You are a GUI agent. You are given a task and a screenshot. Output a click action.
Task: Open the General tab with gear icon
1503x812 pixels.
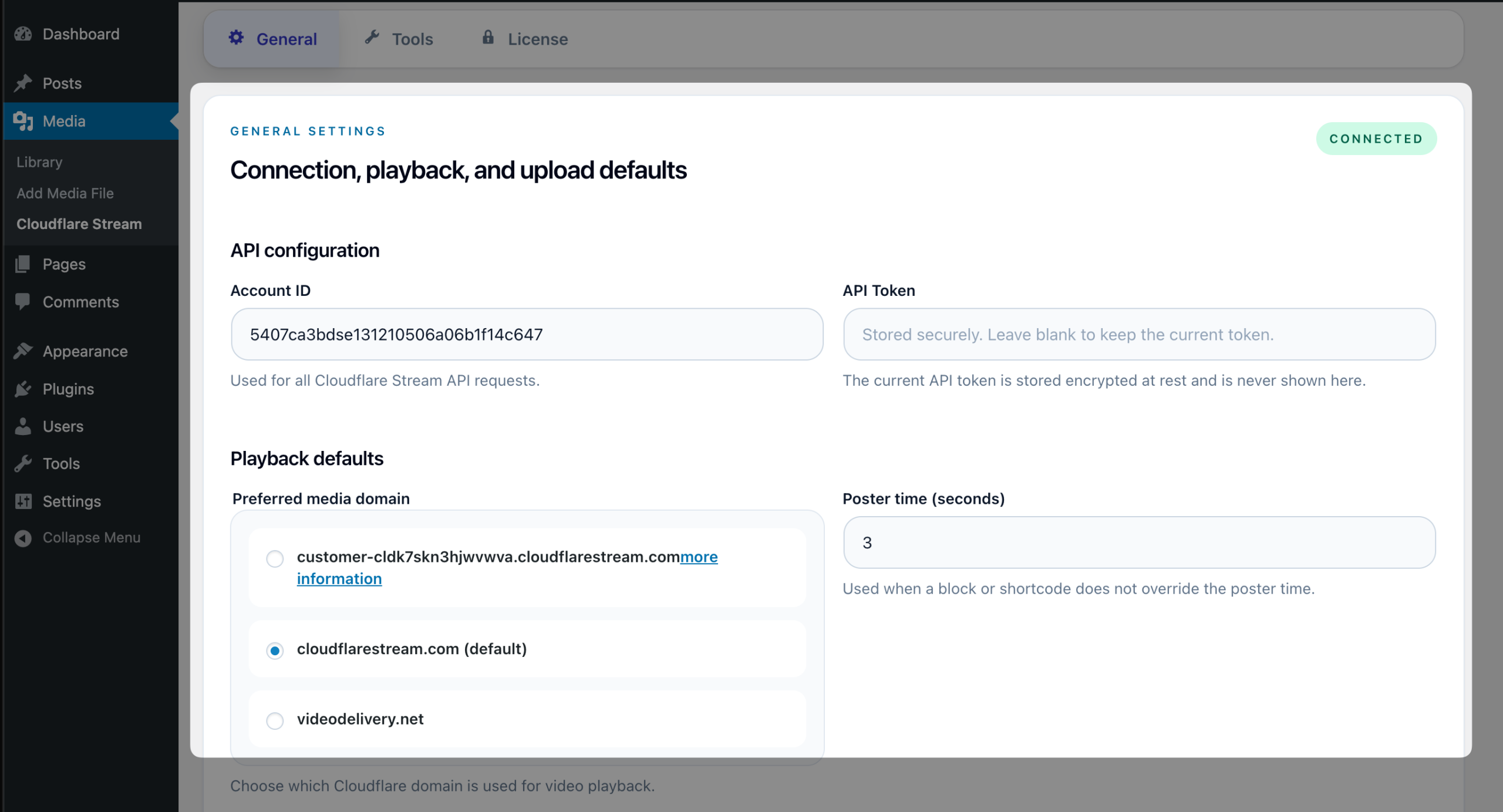coord(272,39)
